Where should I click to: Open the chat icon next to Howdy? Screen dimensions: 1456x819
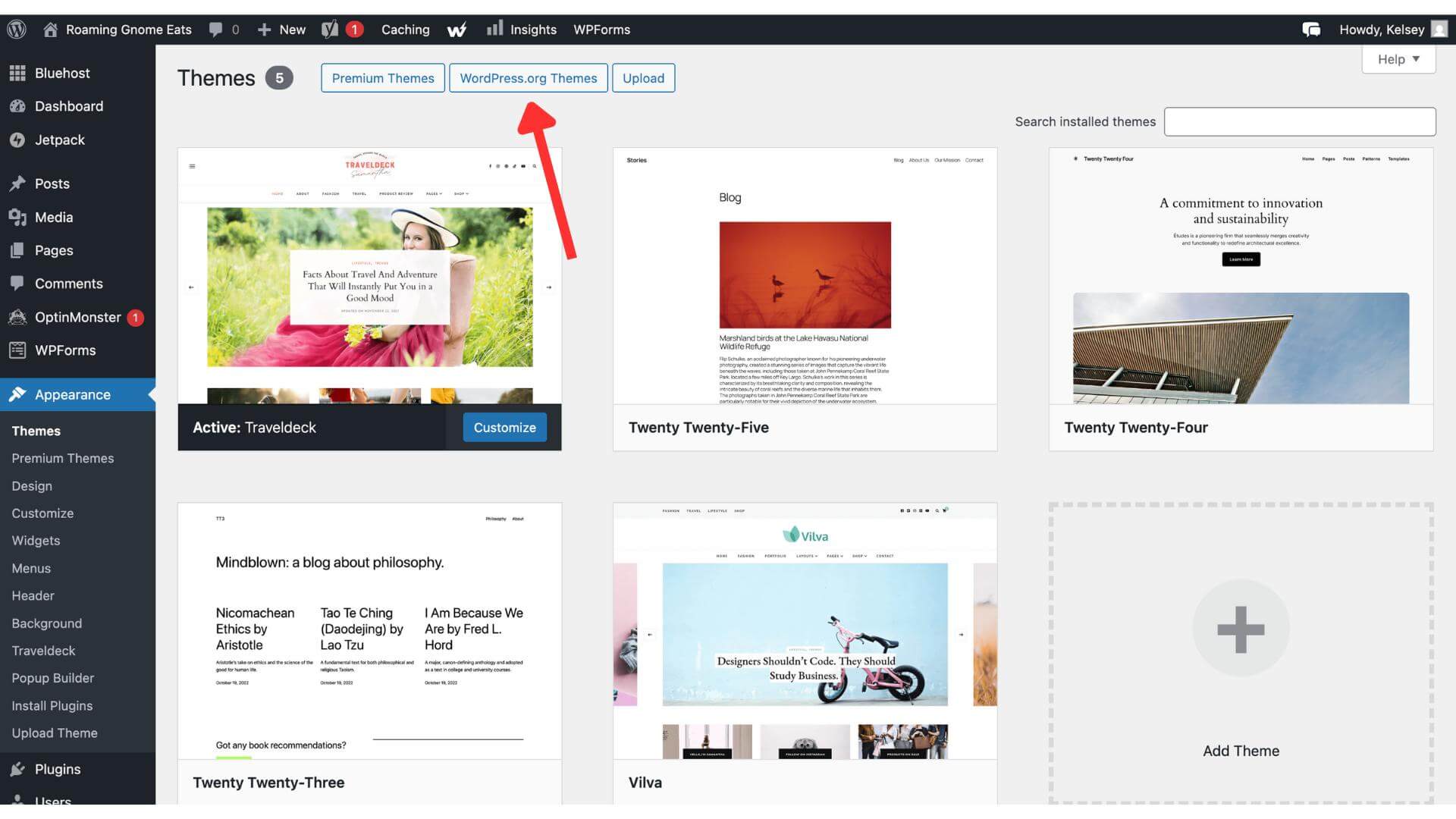tap(1311, 29)
